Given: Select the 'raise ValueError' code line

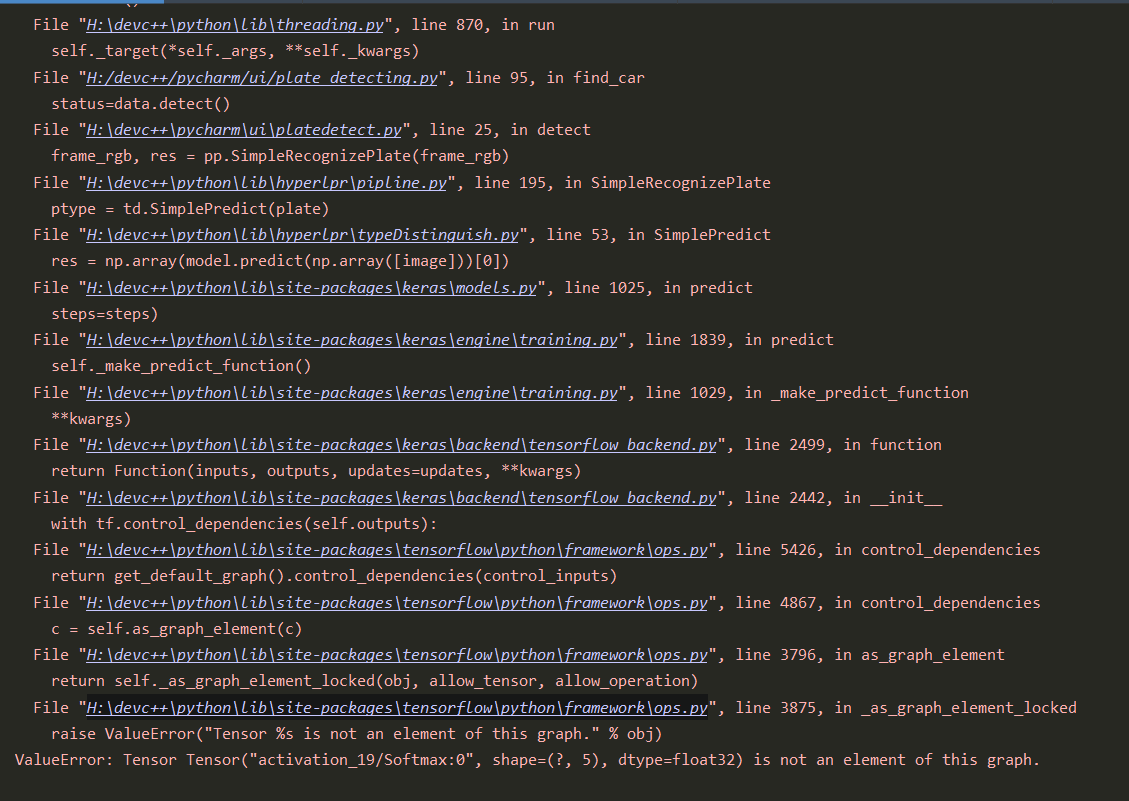Looking at the screenshot, I should (356, 734).
